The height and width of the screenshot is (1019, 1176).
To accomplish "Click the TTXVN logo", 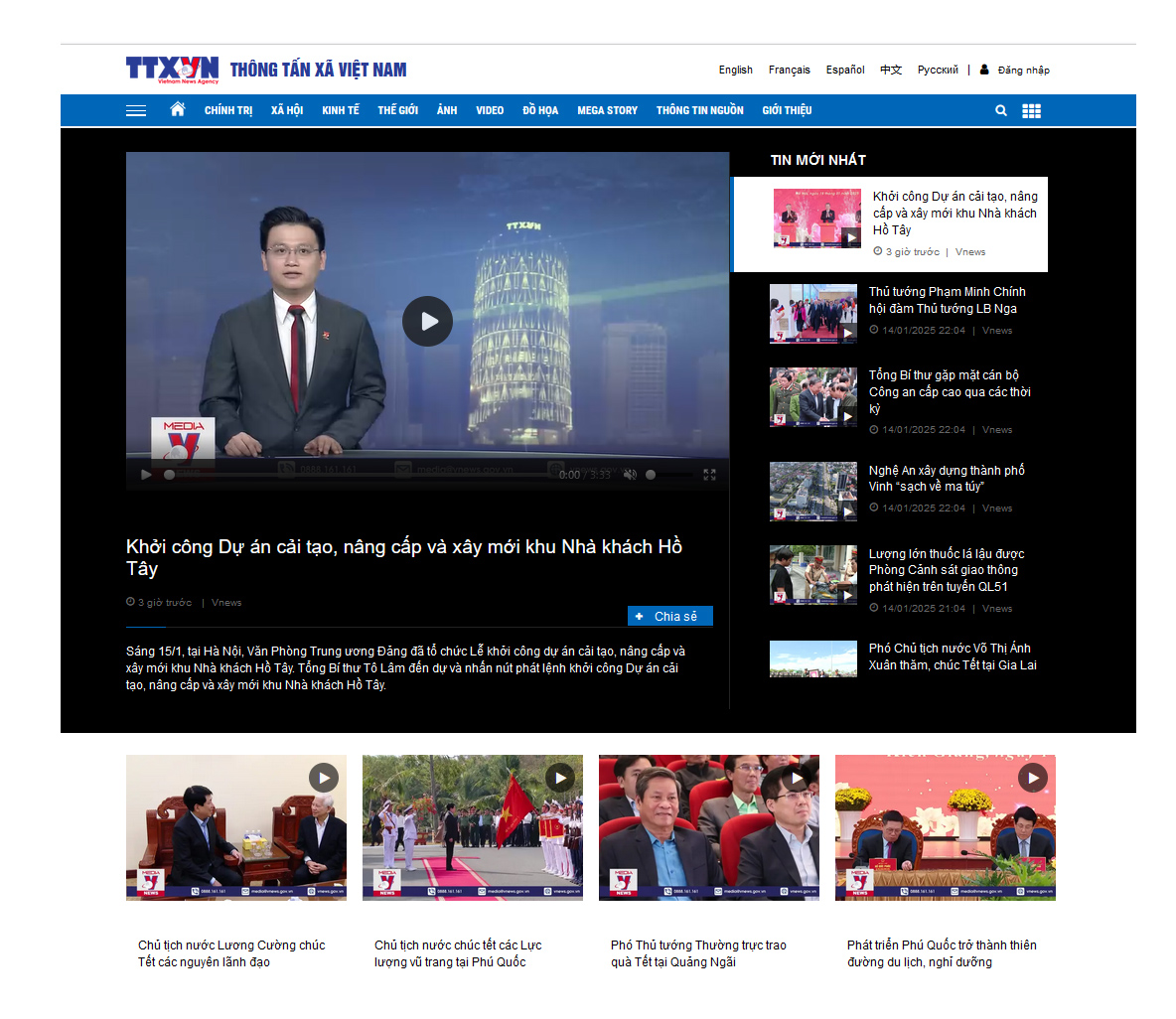I will coord(172,69).
